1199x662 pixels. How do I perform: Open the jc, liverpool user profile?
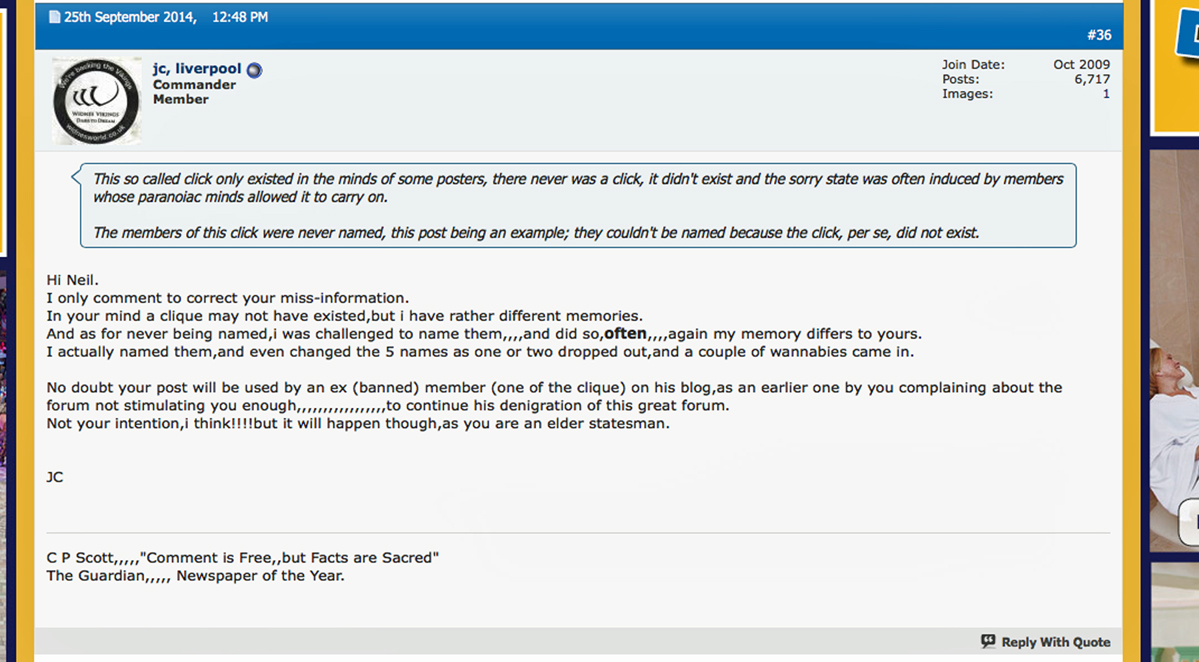(x=197, y=69)
